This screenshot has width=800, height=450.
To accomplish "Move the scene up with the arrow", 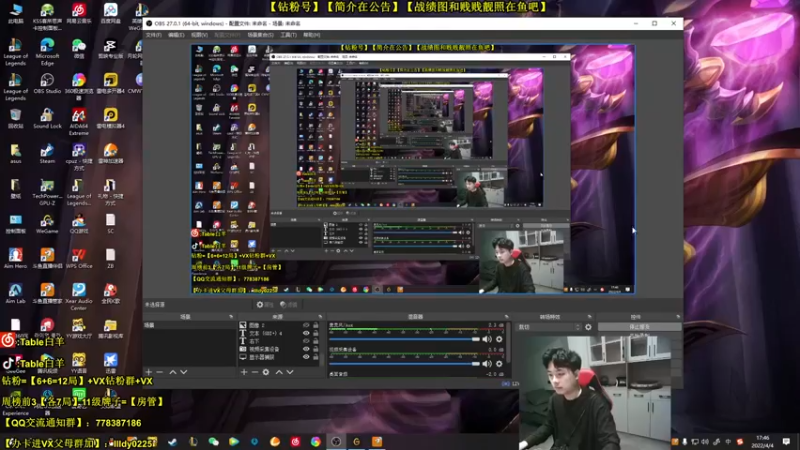I will point(173,372).
